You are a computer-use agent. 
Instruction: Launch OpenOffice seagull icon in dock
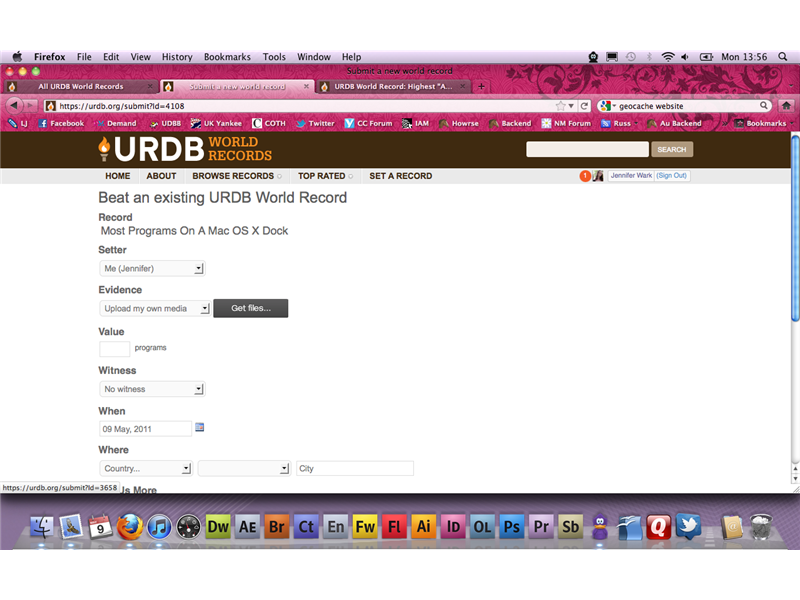coord(629,527)
